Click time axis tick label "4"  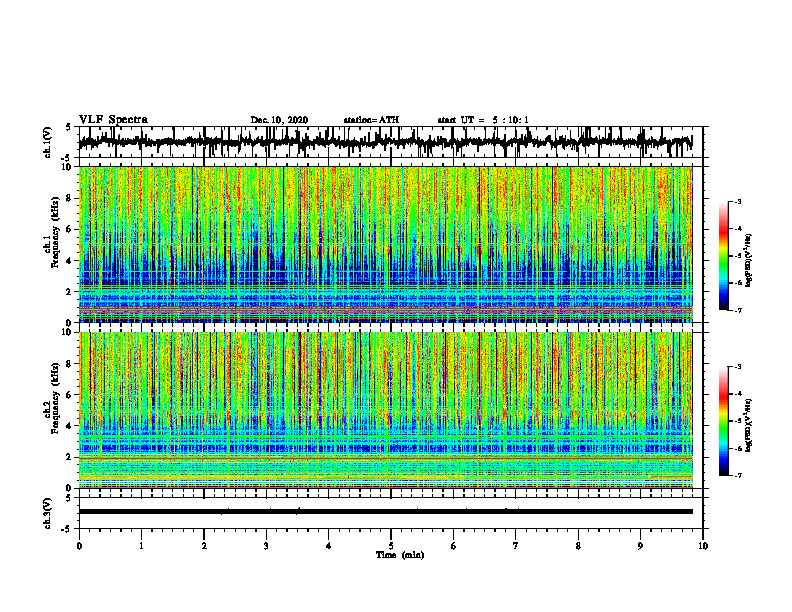click(x=329, y=546)
